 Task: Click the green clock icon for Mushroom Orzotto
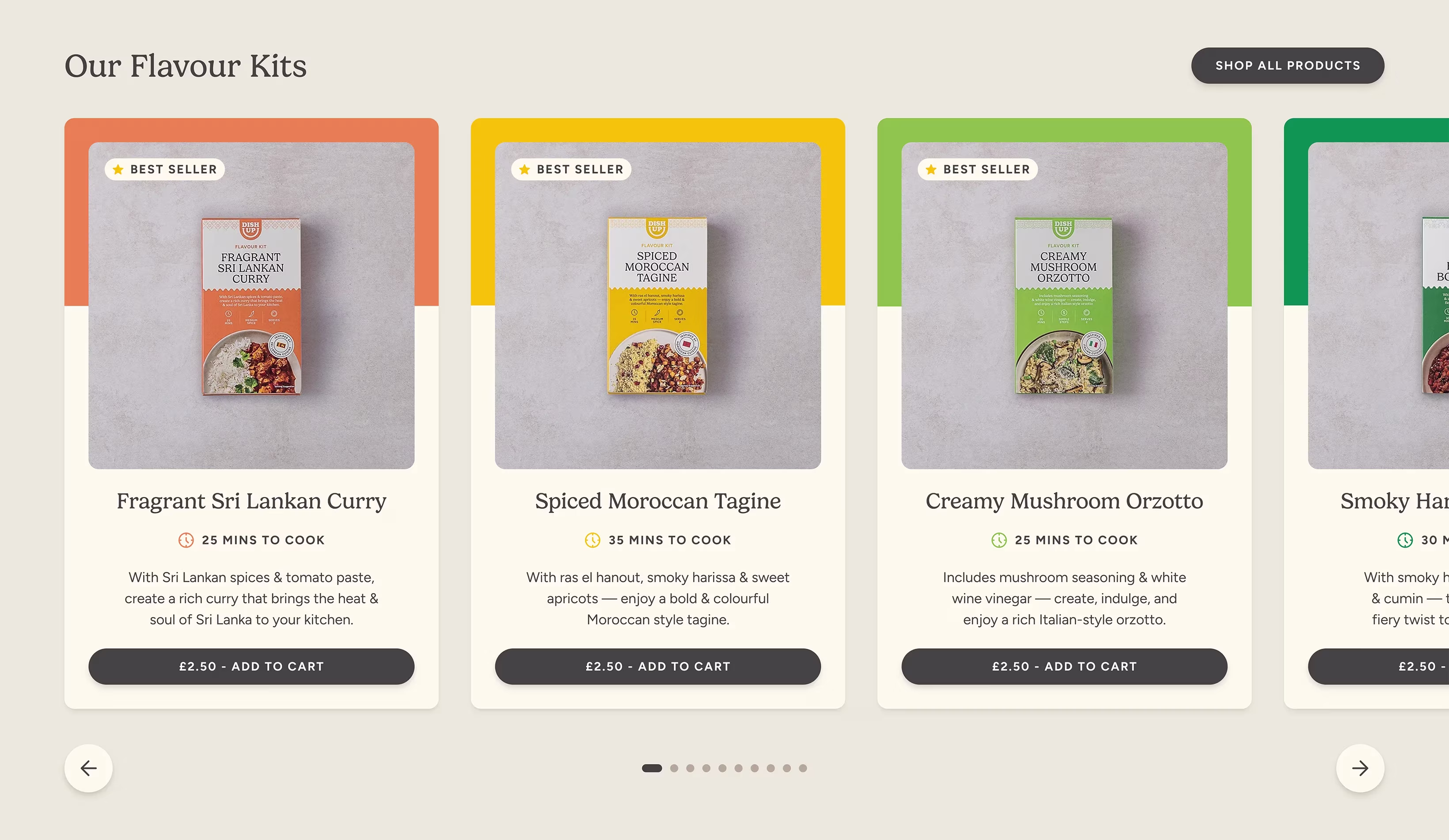coord(999,540)
